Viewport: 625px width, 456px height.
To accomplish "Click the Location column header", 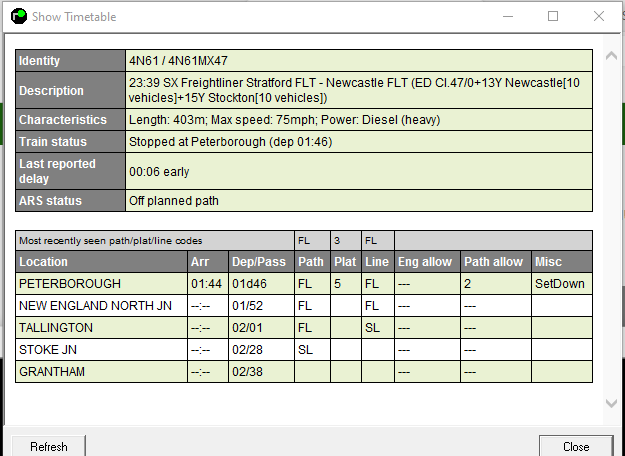I will pyautogui.click(x=102, y=262).
